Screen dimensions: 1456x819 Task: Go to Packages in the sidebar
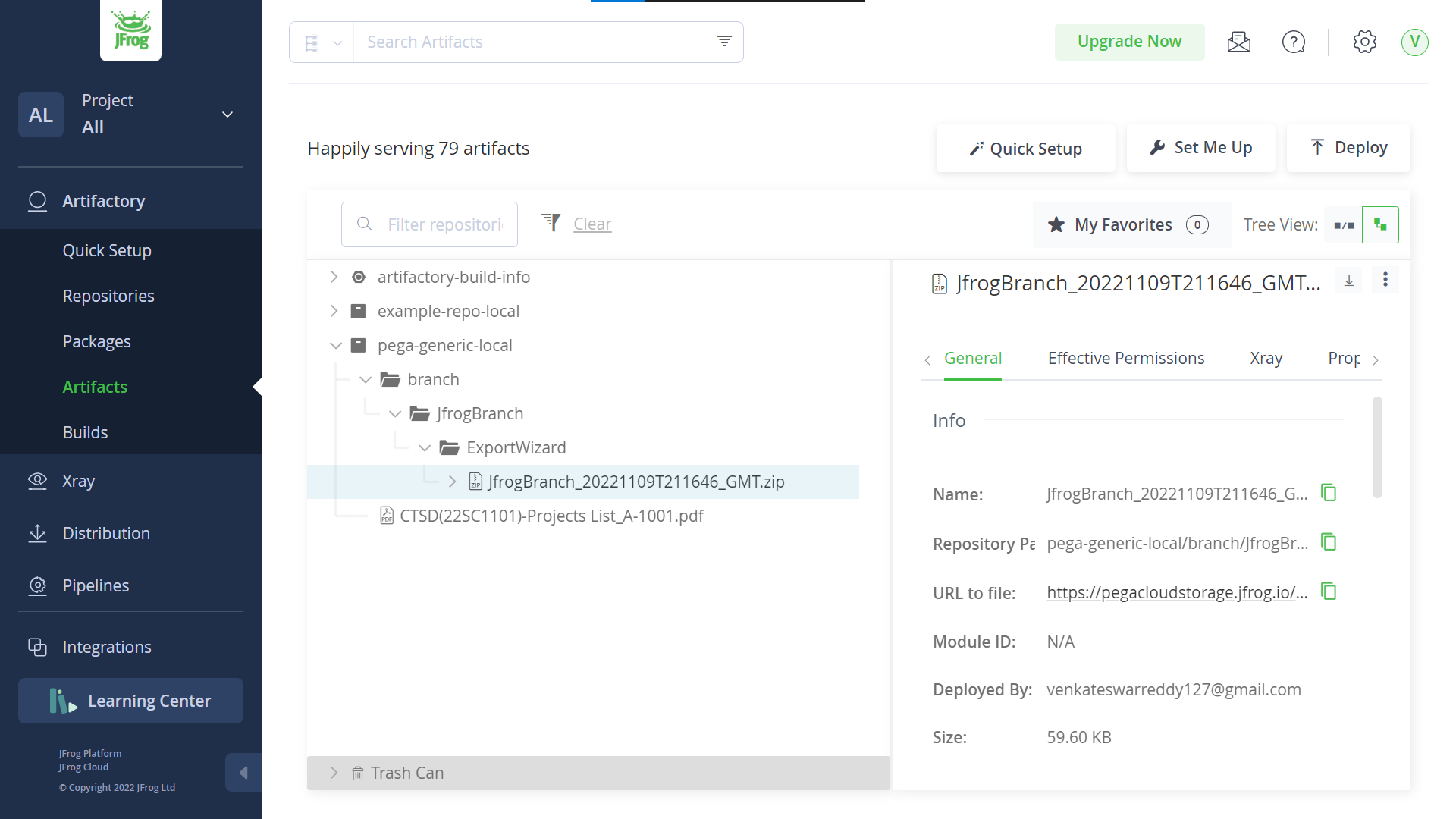[x=96, y=341]
